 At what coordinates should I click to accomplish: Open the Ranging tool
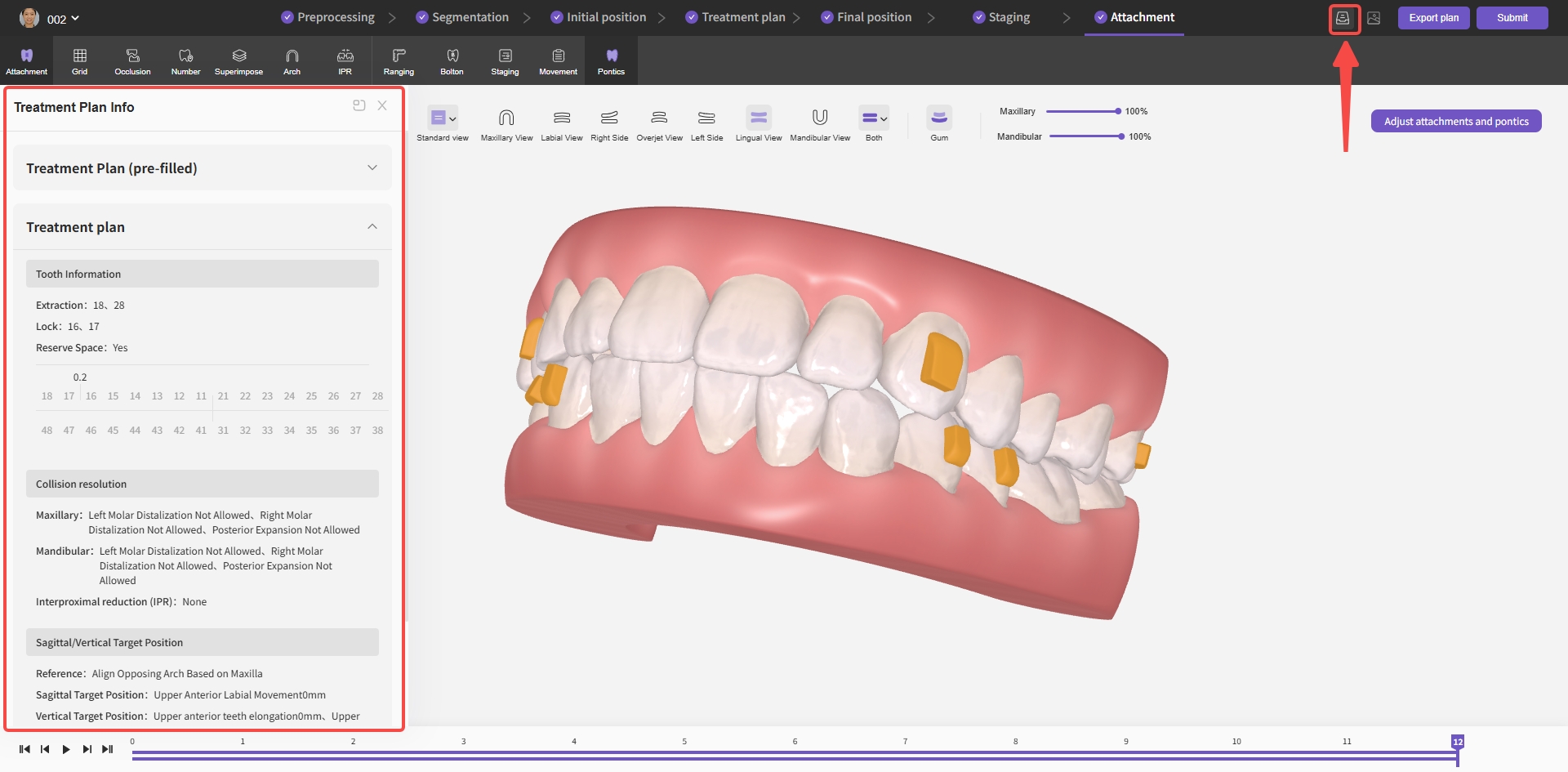pos(399,61)
